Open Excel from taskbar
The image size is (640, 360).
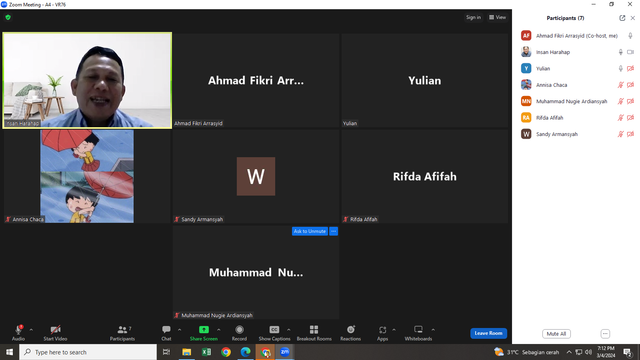[206, 352]
